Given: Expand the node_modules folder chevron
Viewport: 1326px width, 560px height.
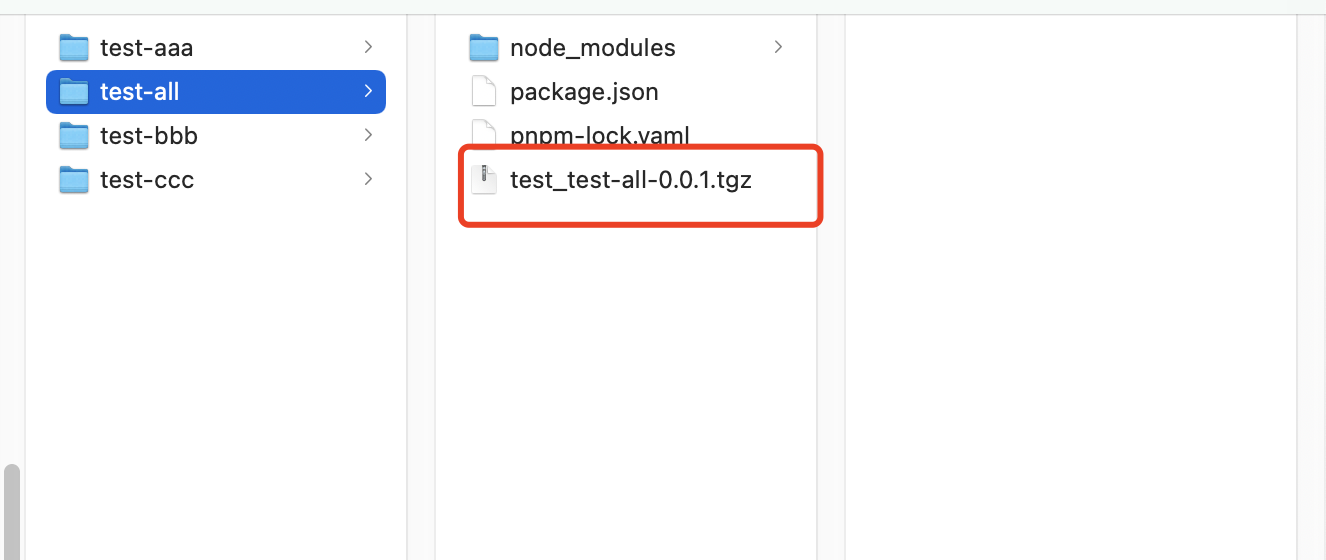Looking at the screenshot, I should (x=778, y=47).
